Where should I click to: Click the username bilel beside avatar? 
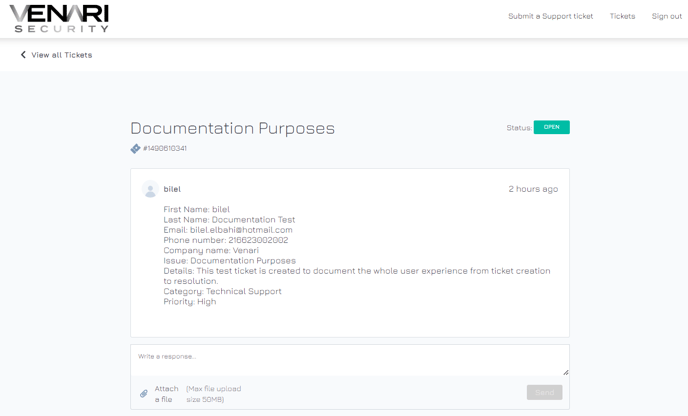click(x=172, y=189)
